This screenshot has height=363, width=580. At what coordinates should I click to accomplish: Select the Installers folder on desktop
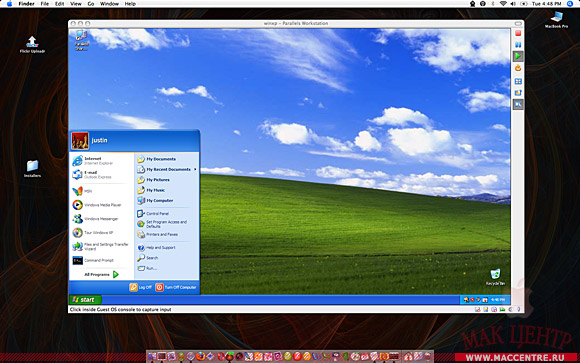[x=32, y=168]
